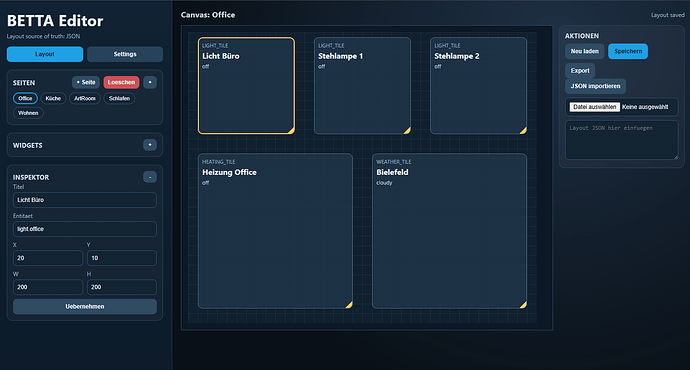Image resolution: width=690 pixels, height=370 pixels.
Task: Click the Neu laden button
Action: [585, 51]
